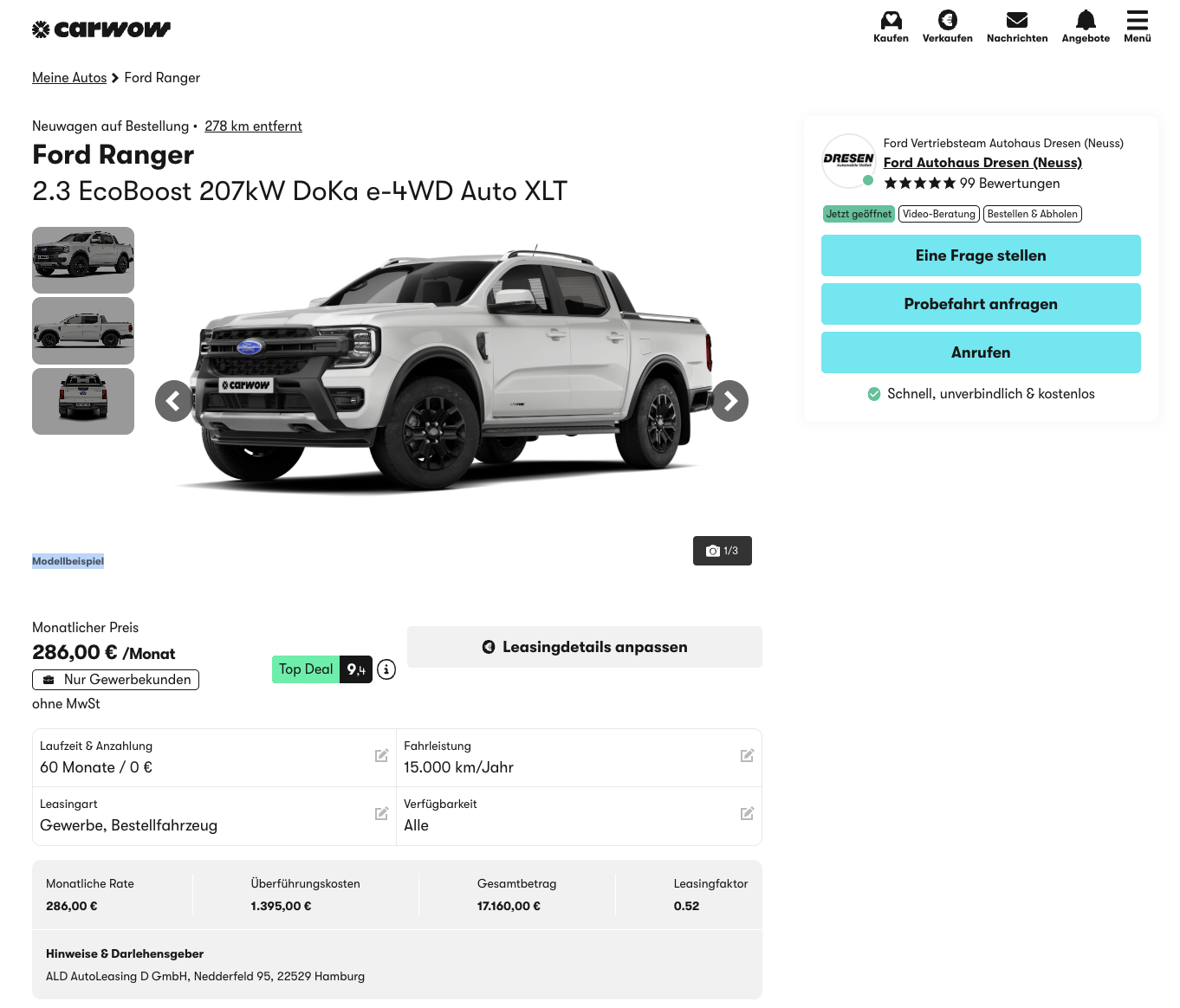Screen dimensions: 1180x1008
Task: Open Ford Autohaus Dresen (Neuss) dealer link
Action: (x=982, y=163)
